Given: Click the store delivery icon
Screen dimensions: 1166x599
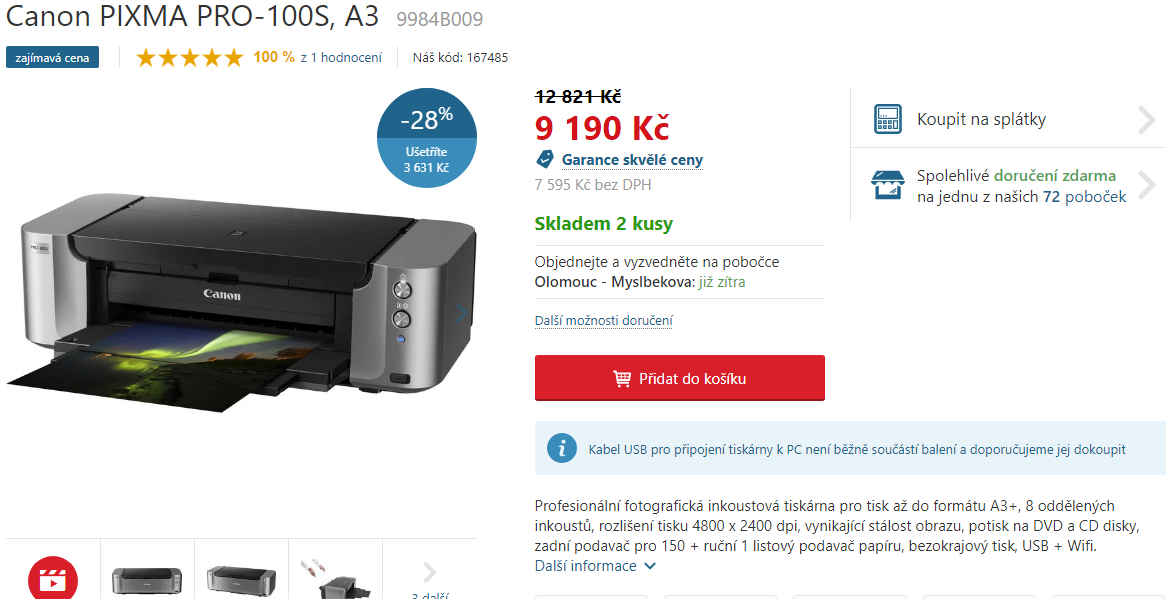Looking at the screenshot, I should click(x=888, y=185).
